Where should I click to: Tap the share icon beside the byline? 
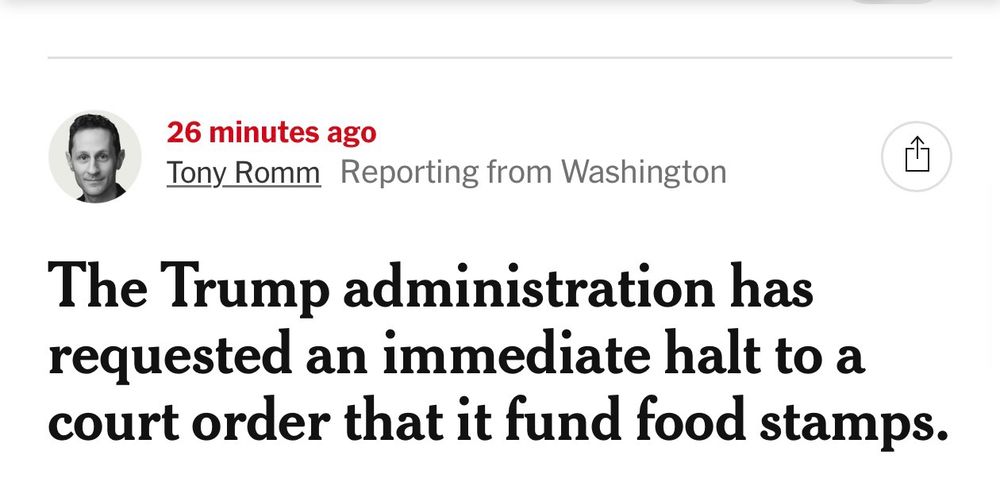click(x=916, y=156)
